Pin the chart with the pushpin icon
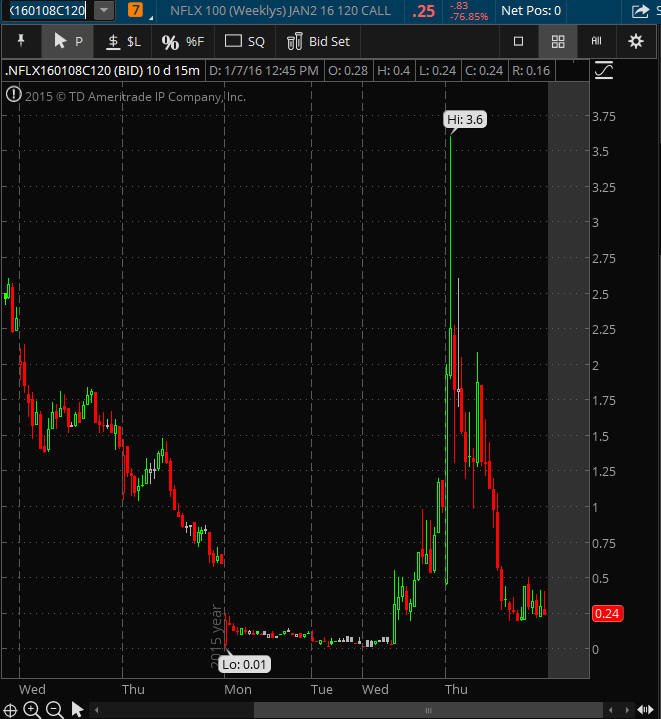Screen dimensions: 661x719 pos(21,41)
